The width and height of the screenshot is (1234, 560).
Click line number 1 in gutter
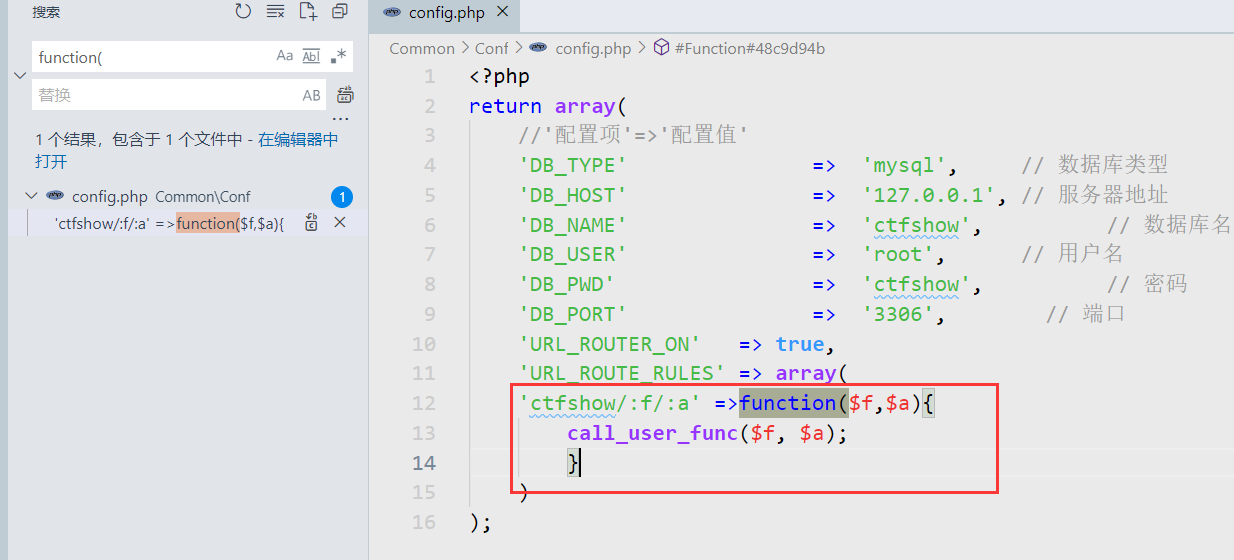[x=430, y=77]
